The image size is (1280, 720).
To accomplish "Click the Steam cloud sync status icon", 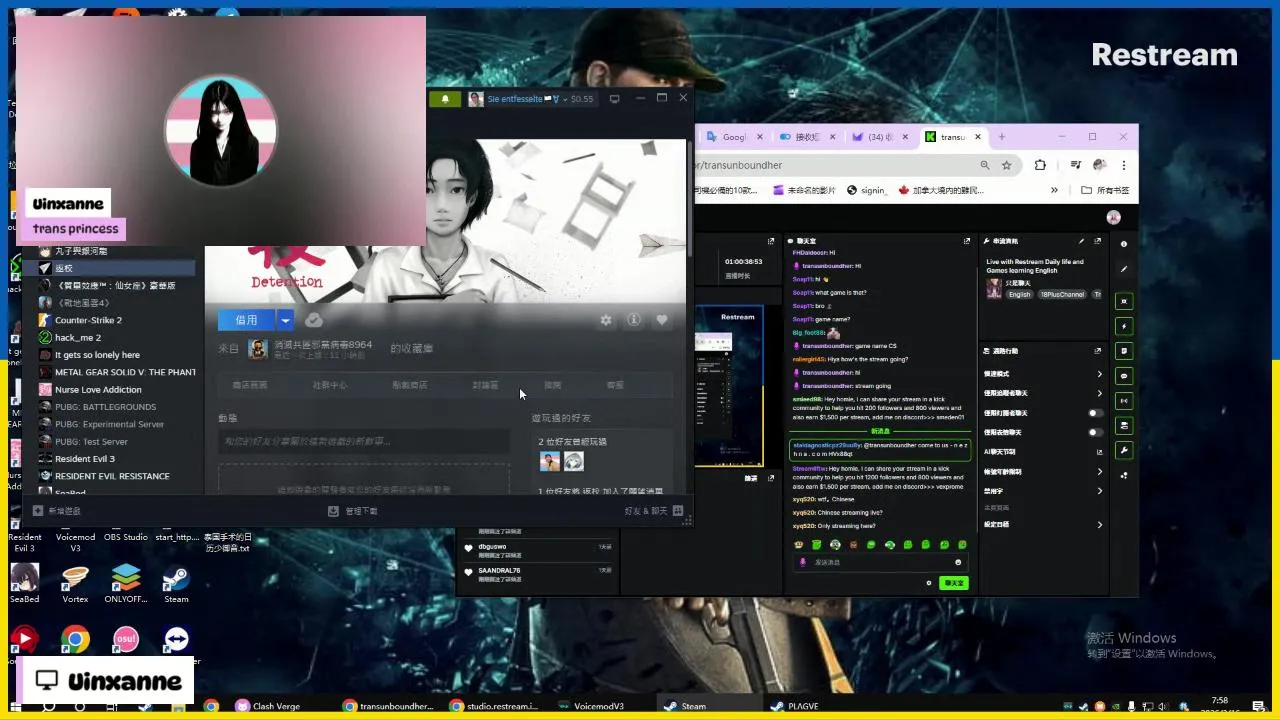I will 314,320.
